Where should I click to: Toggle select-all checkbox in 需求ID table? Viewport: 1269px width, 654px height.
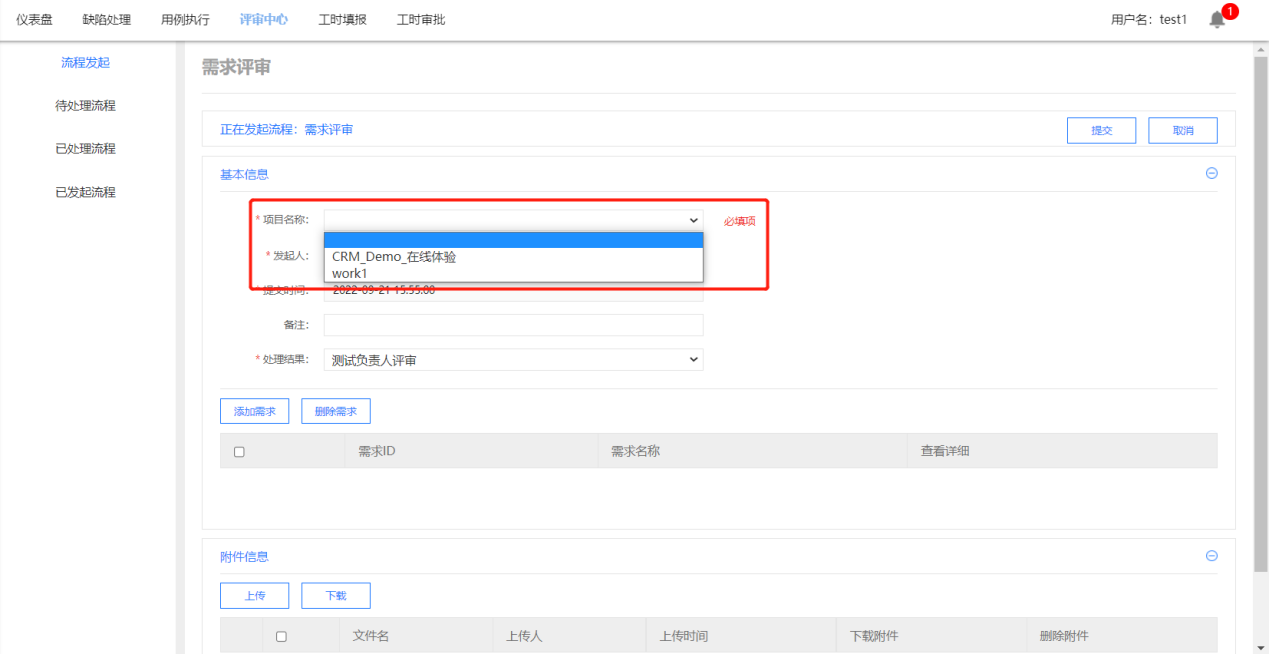[x=239, y=452]
